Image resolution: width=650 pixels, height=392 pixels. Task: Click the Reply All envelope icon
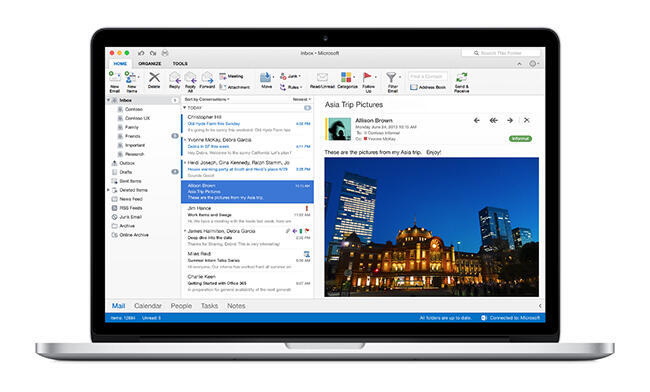190,77
